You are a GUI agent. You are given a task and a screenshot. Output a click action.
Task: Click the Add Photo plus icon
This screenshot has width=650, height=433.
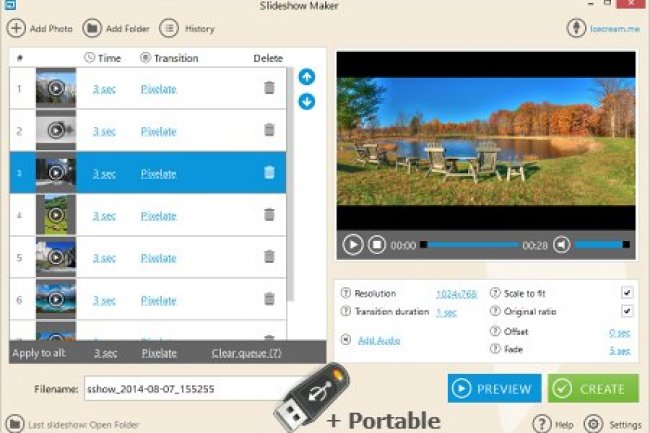point(16,29)
